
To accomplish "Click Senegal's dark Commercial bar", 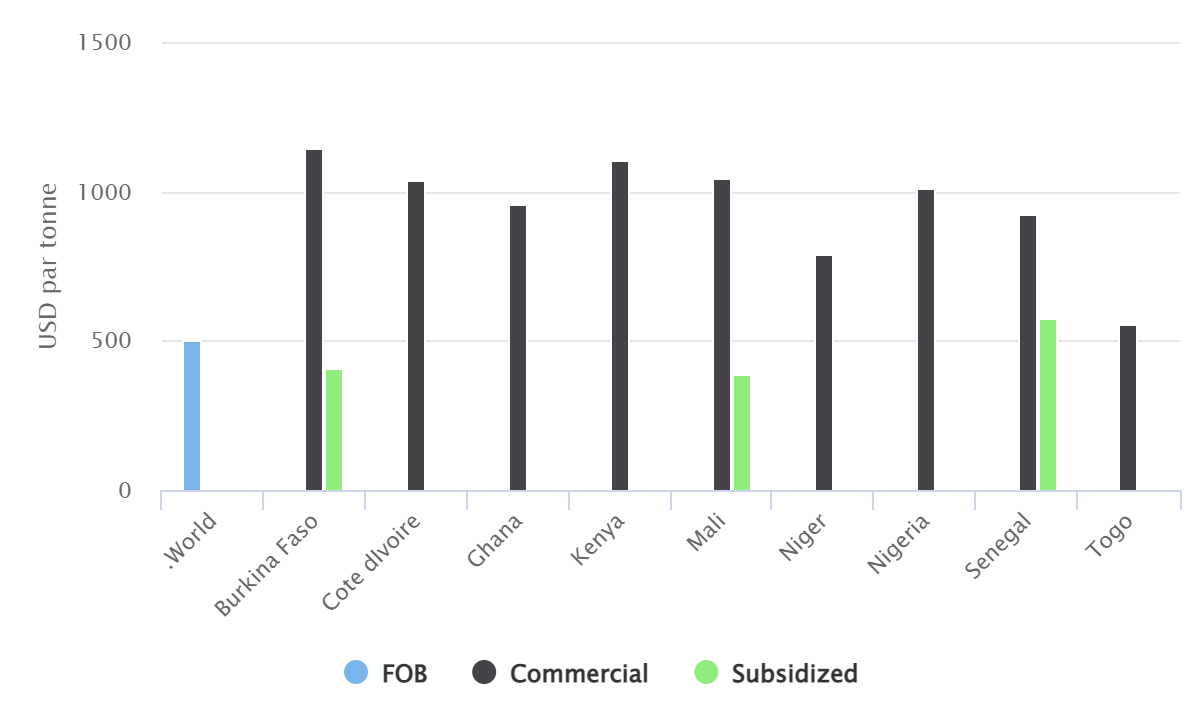I will pos(1028,353).
